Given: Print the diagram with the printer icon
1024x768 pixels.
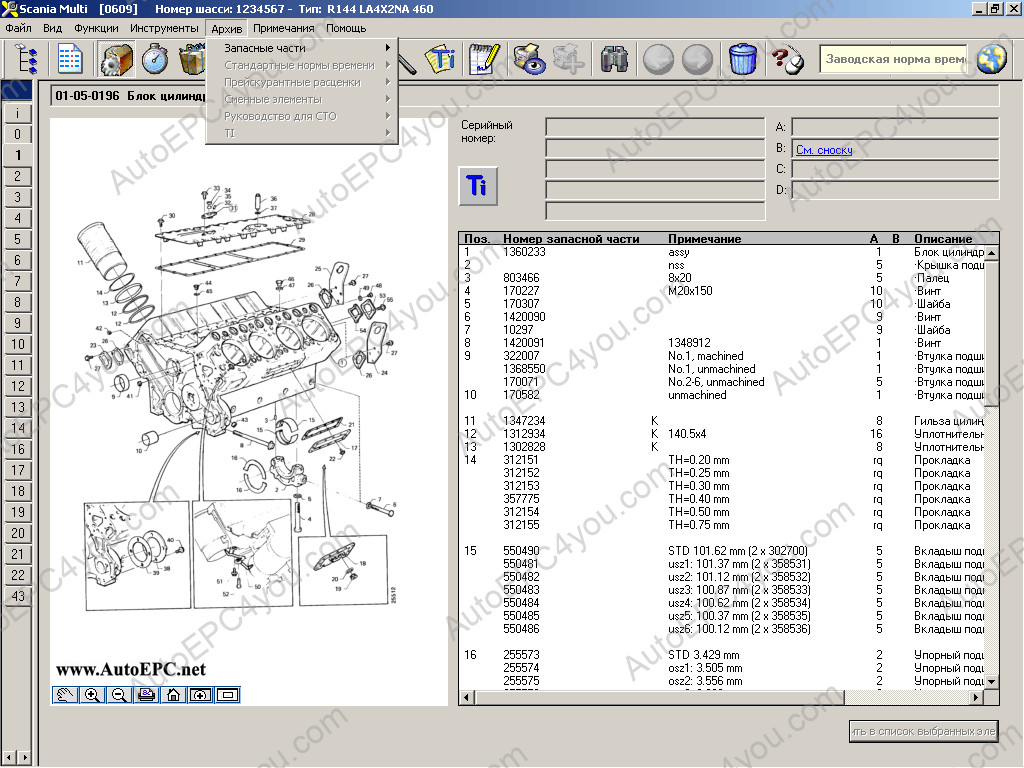Looking at the screenshot, I should 146,695.
